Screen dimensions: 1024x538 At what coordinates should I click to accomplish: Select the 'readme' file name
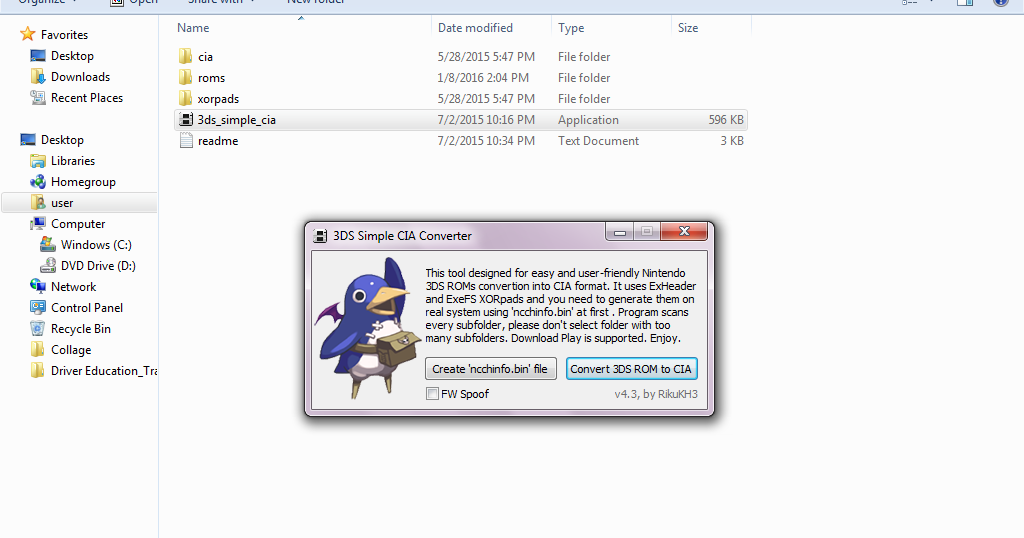point(218,140)
